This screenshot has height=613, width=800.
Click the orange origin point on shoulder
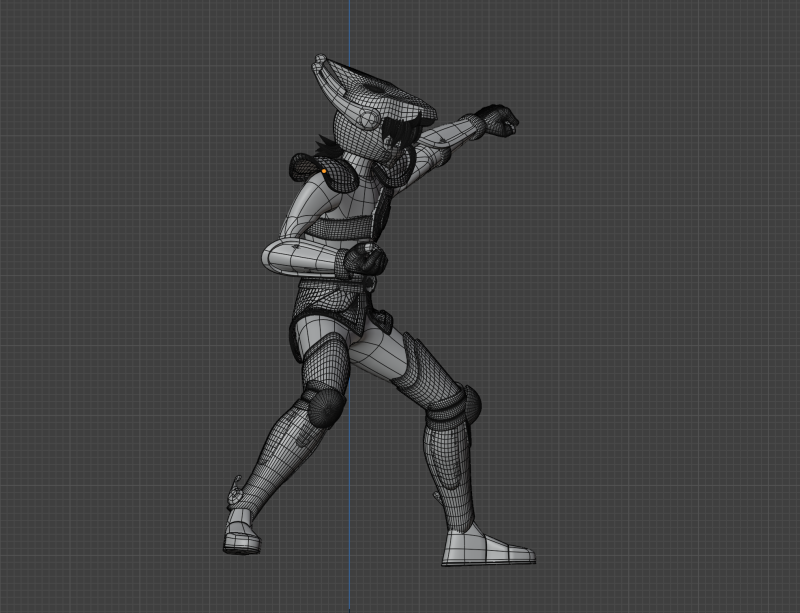[x=325, y=173]
